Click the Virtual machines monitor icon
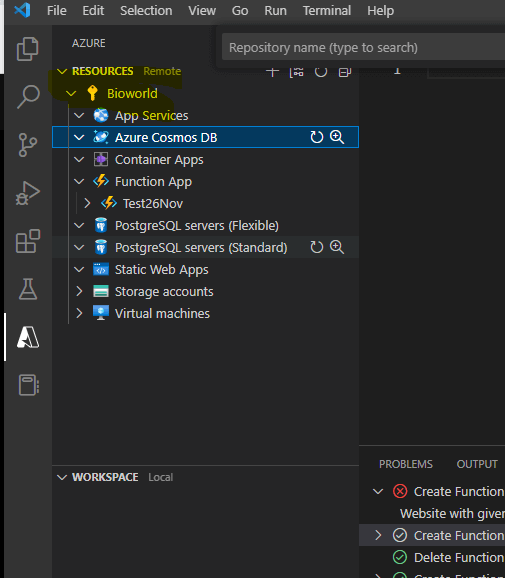The image size is (505, 578). 101,313
